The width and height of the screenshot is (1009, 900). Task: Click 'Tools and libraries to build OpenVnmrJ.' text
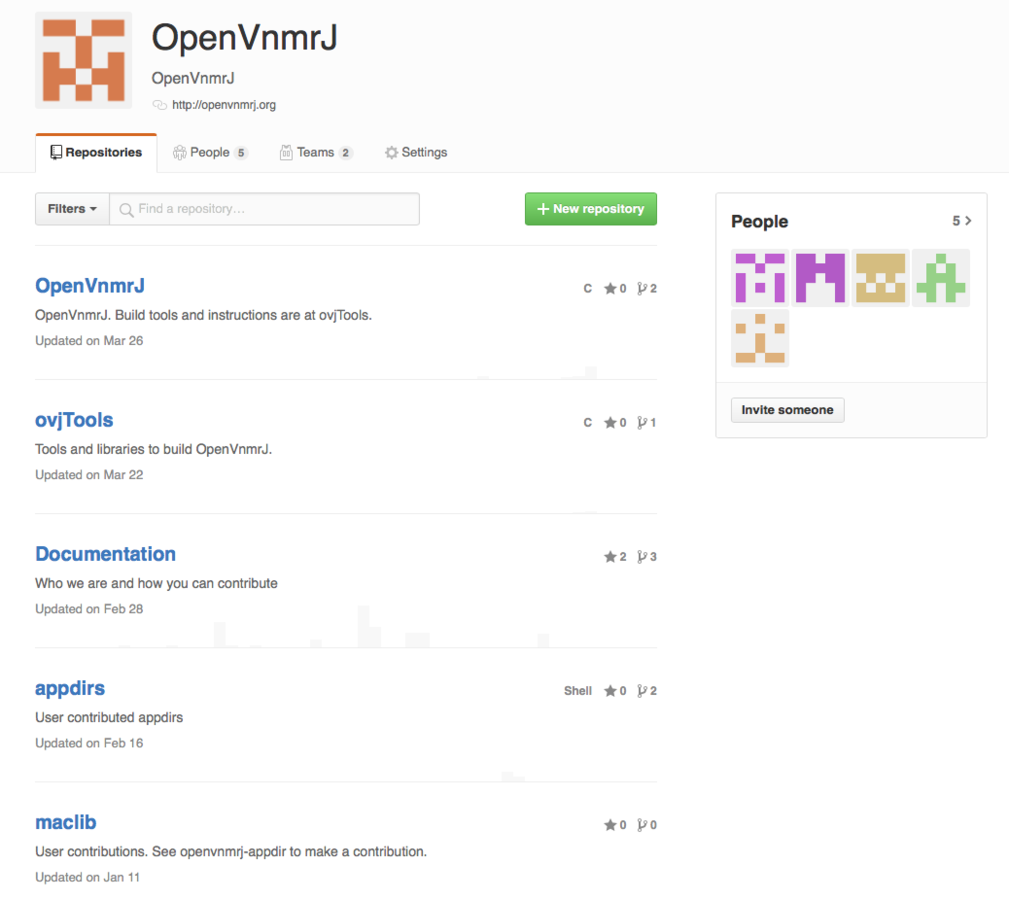point(154,449)
